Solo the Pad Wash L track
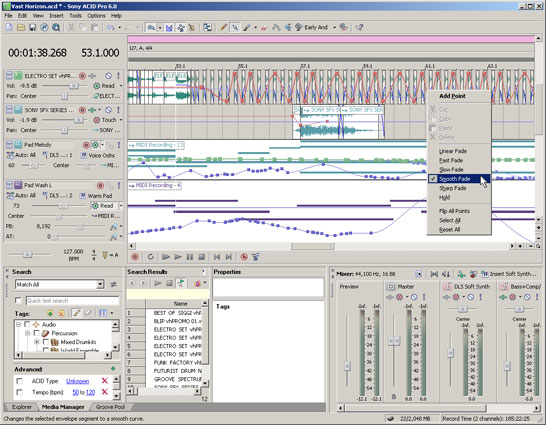The image size is (546, 425). [118, 185]
